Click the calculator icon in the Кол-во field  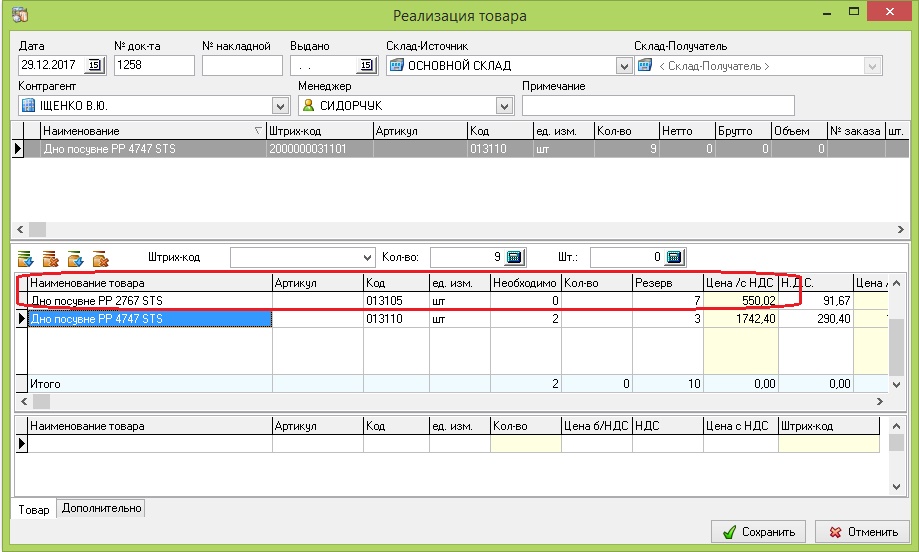[515, 257]
